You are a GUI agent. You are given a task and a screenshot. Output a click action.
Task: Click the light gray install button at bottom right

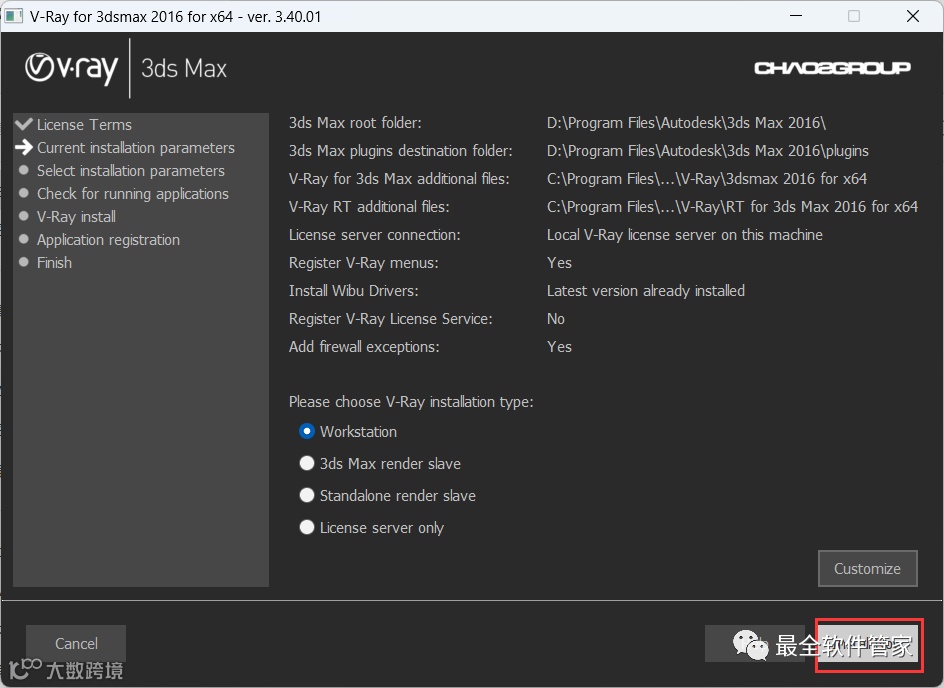pyautogui.click(x=868, y=645)
